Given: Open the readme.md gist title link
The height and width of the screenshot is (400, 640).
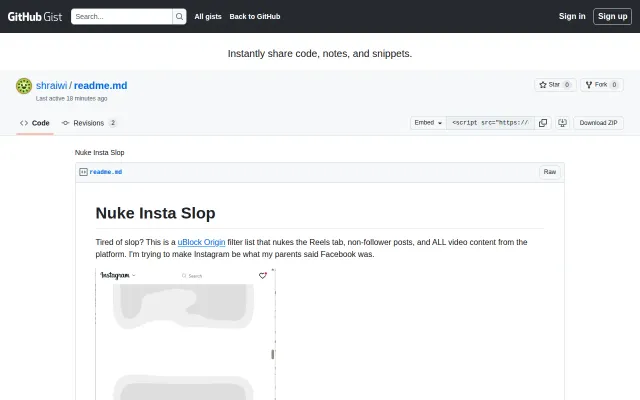Looking at the screenshot, I should (100, 85).
